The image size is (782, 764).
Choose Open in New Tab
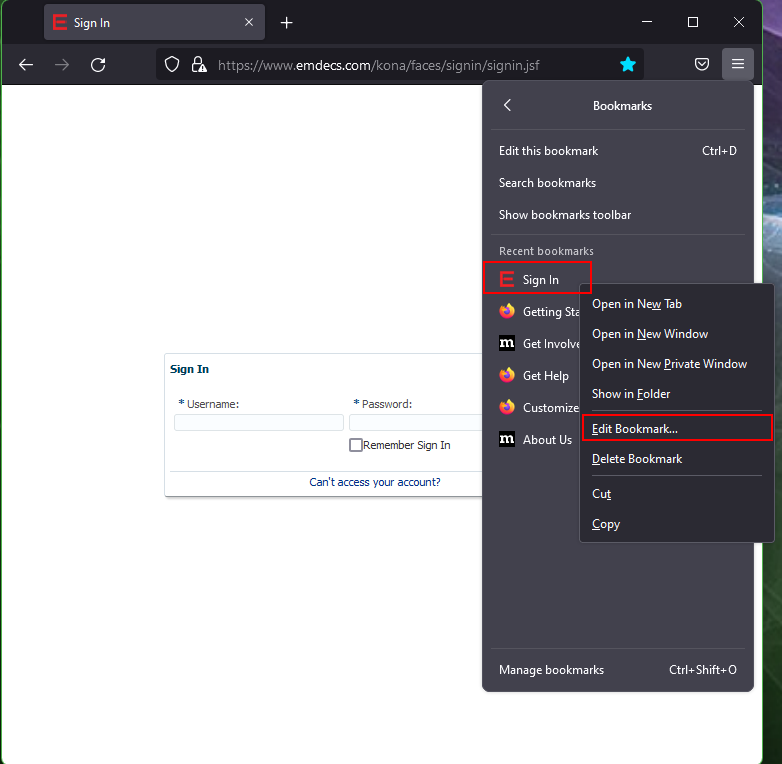[676, 304]
